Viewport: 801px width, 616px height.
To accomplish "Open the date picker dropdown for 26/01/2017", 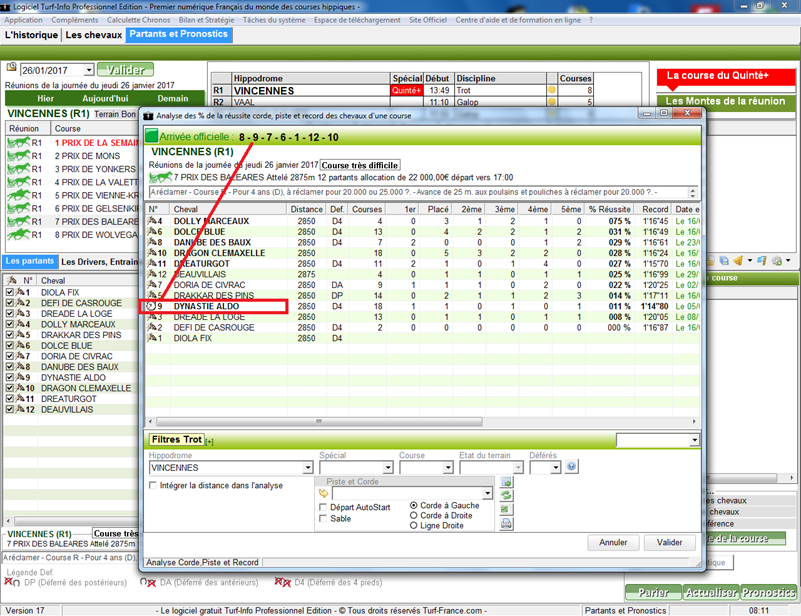I will pos(89,70).
